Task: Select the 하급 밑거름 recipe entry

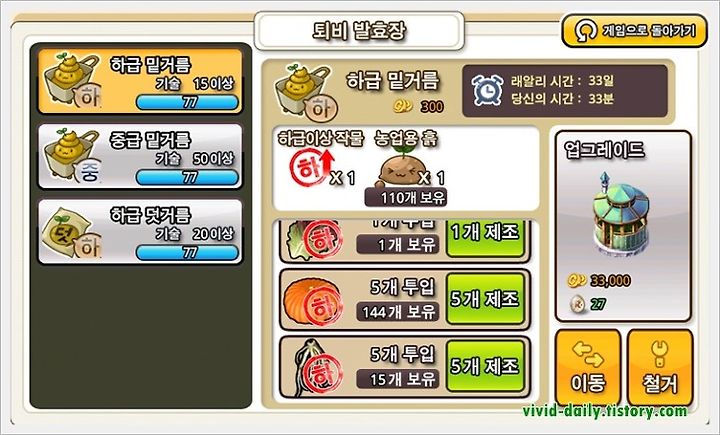Action: pos(140,82)
